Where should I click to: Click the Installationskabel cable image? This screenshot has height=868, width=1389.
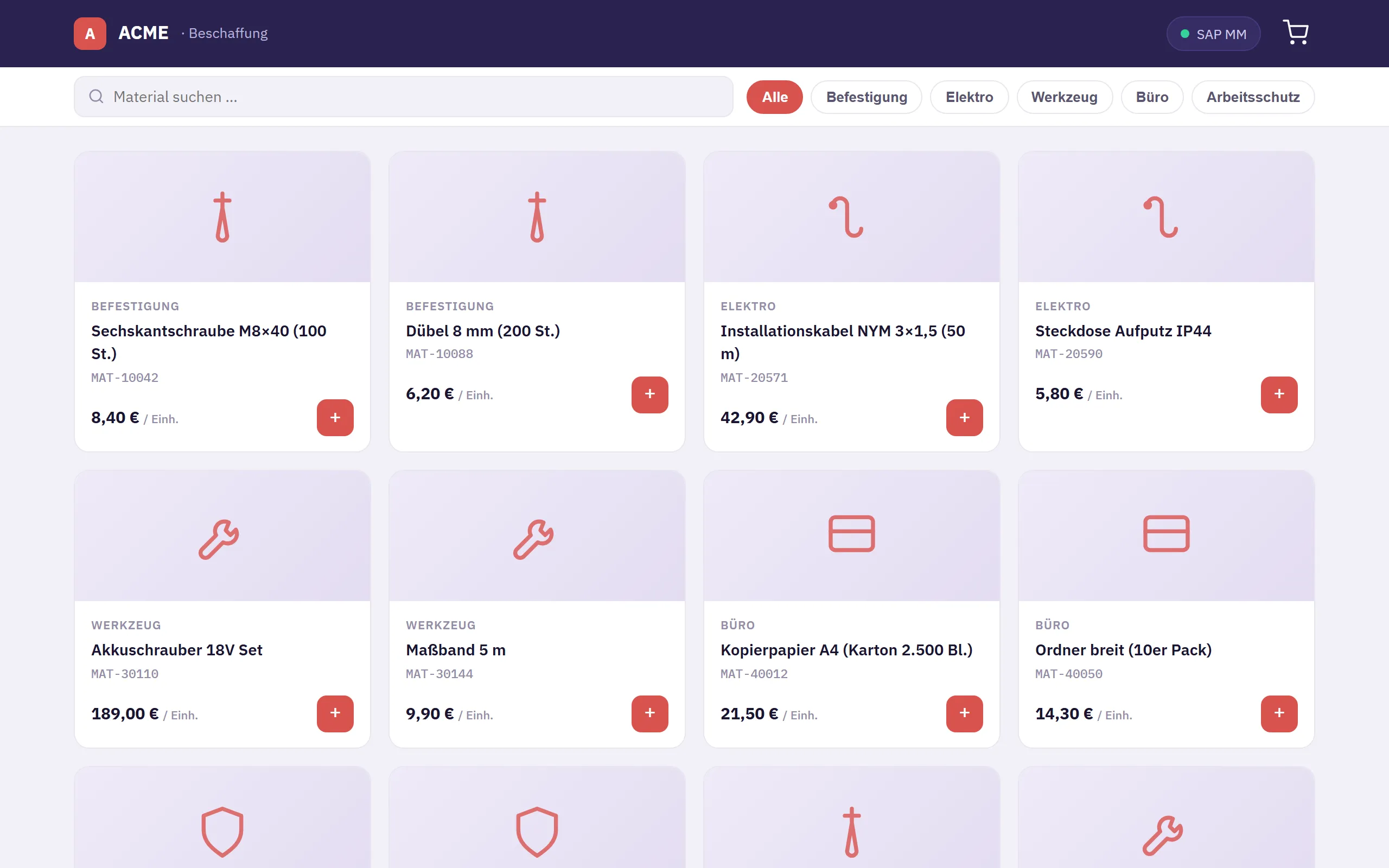pyautogui.click(x=851, y=217)
